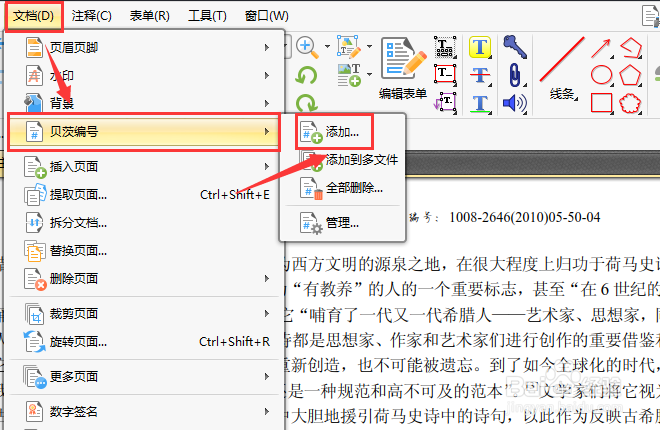
Task: Open the 更多页面 submenu
Action: click(143, 377)
